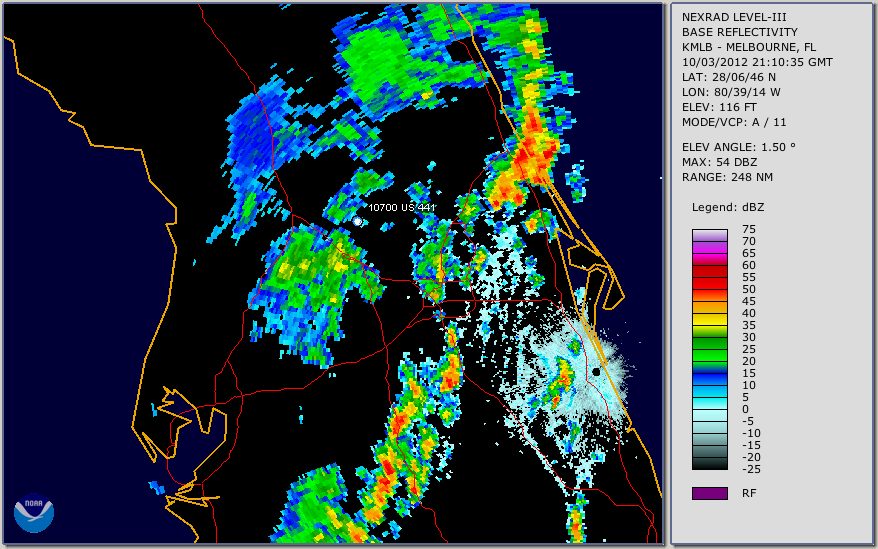Click the '50' value on the legend

tap(749, 289)
